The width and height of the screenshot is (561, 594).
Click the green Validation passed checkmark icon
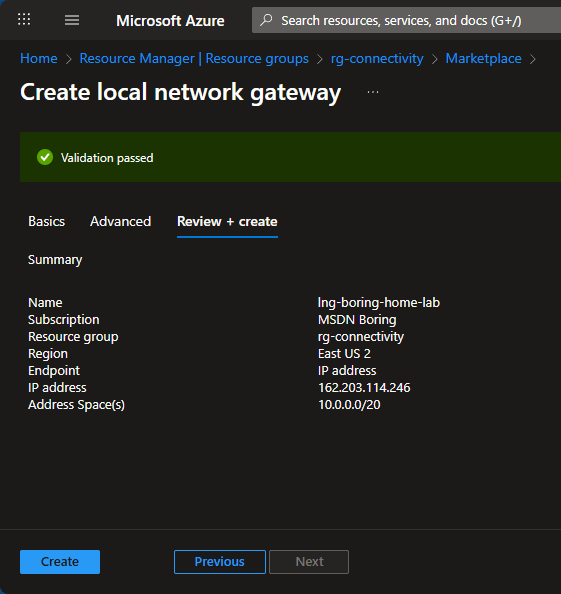[45, 157]
